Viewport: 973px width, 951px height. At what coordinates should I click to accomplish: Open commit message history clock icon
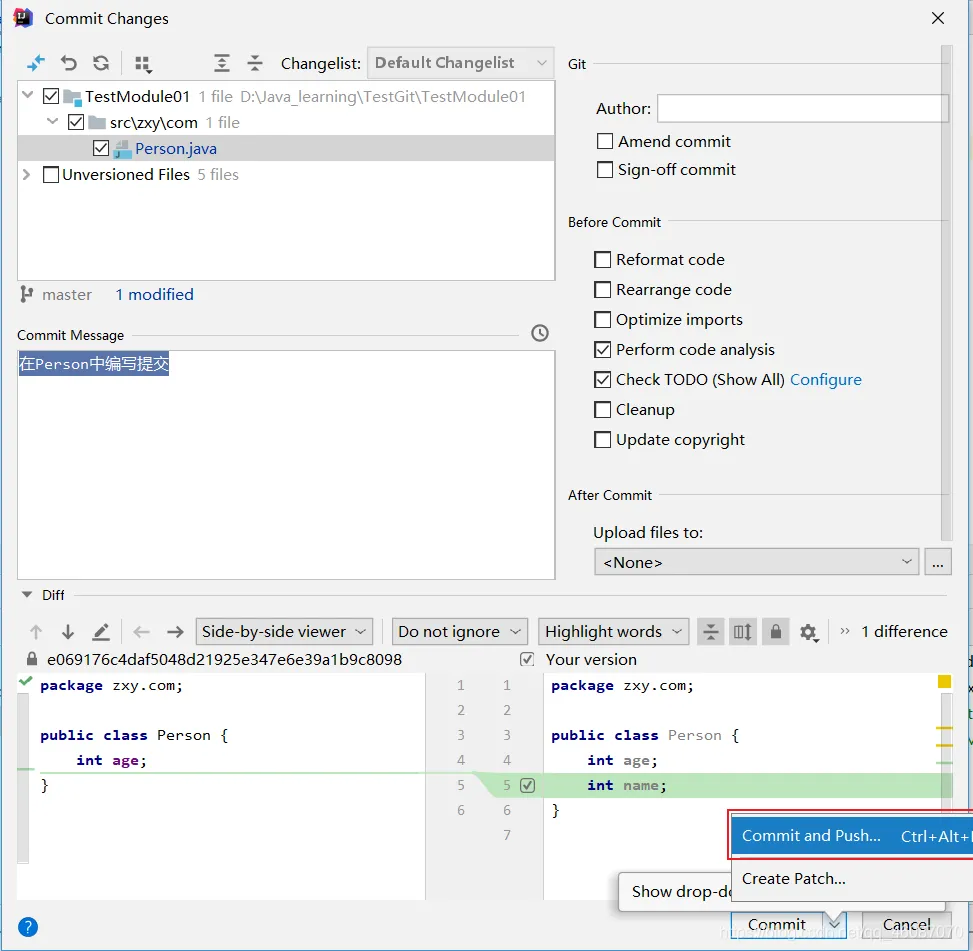[x=540, y=333]
